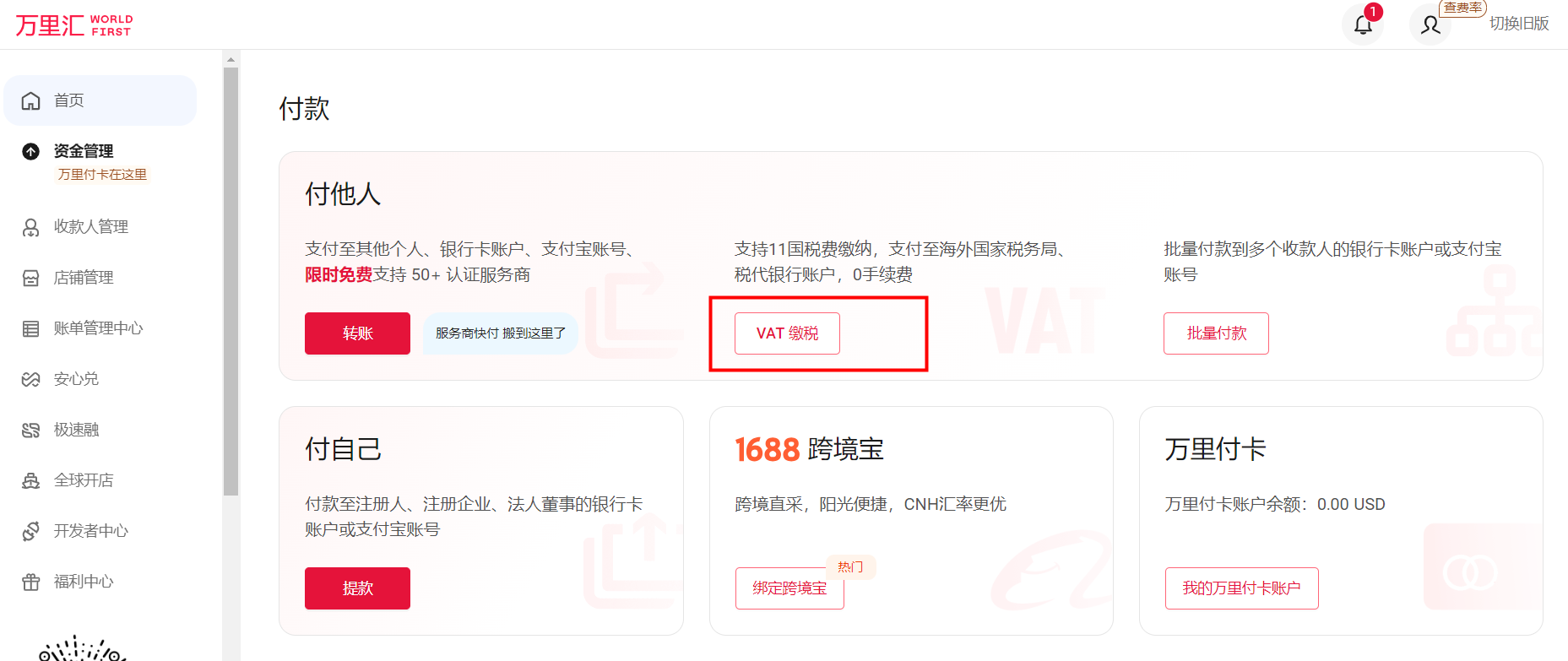
Task: Open the notification bell icon
Action: click(x=1363, y=24)
